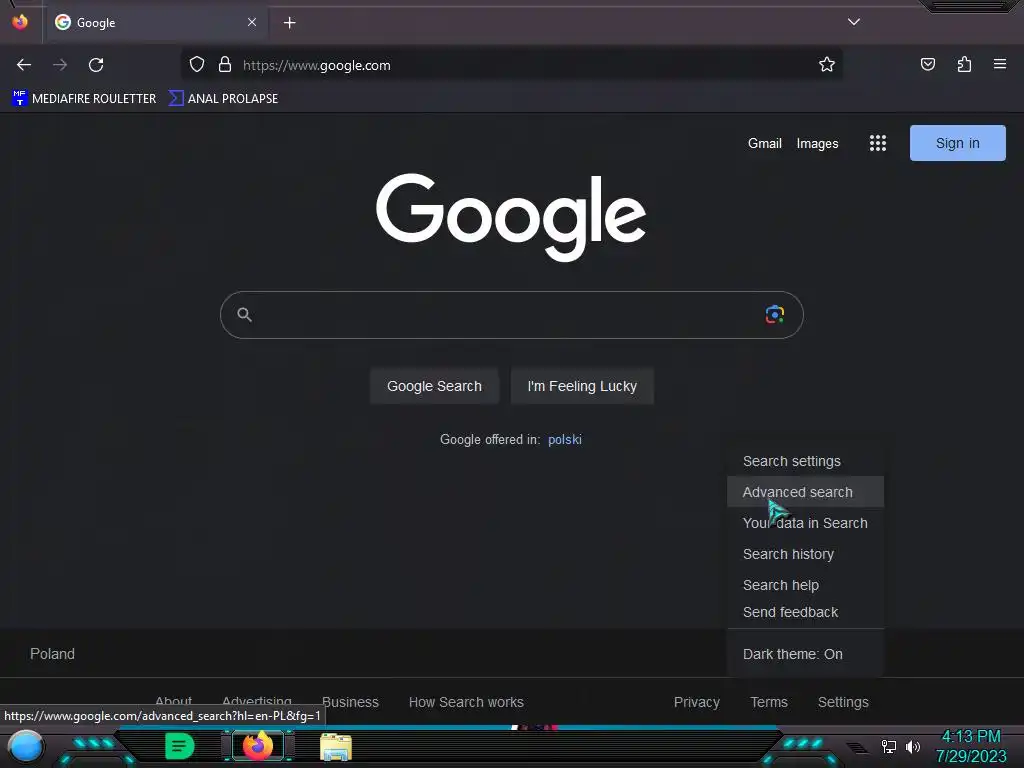This screenshot has height=768, width=1024.
Task: Open Firefox View icon in tab bar
Action: click(20, 22)
